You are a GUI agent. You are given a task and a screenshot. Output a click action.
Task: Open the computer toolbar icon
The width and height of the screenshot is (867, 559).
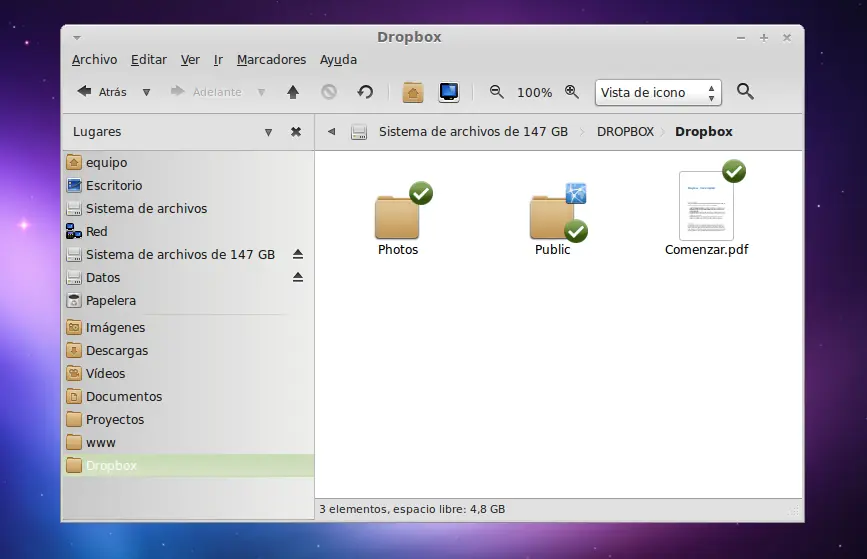[x=449, y=92]
